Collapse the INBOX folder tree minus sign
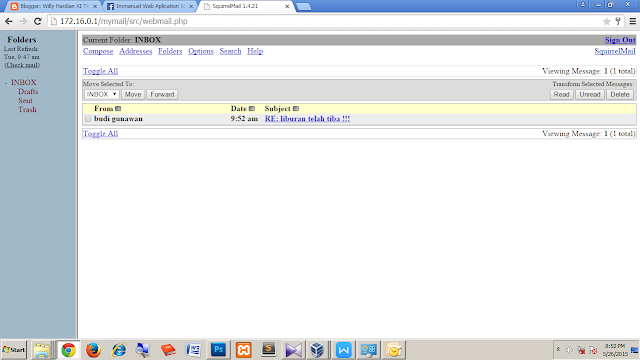640x360 pixels. (6, 83)
